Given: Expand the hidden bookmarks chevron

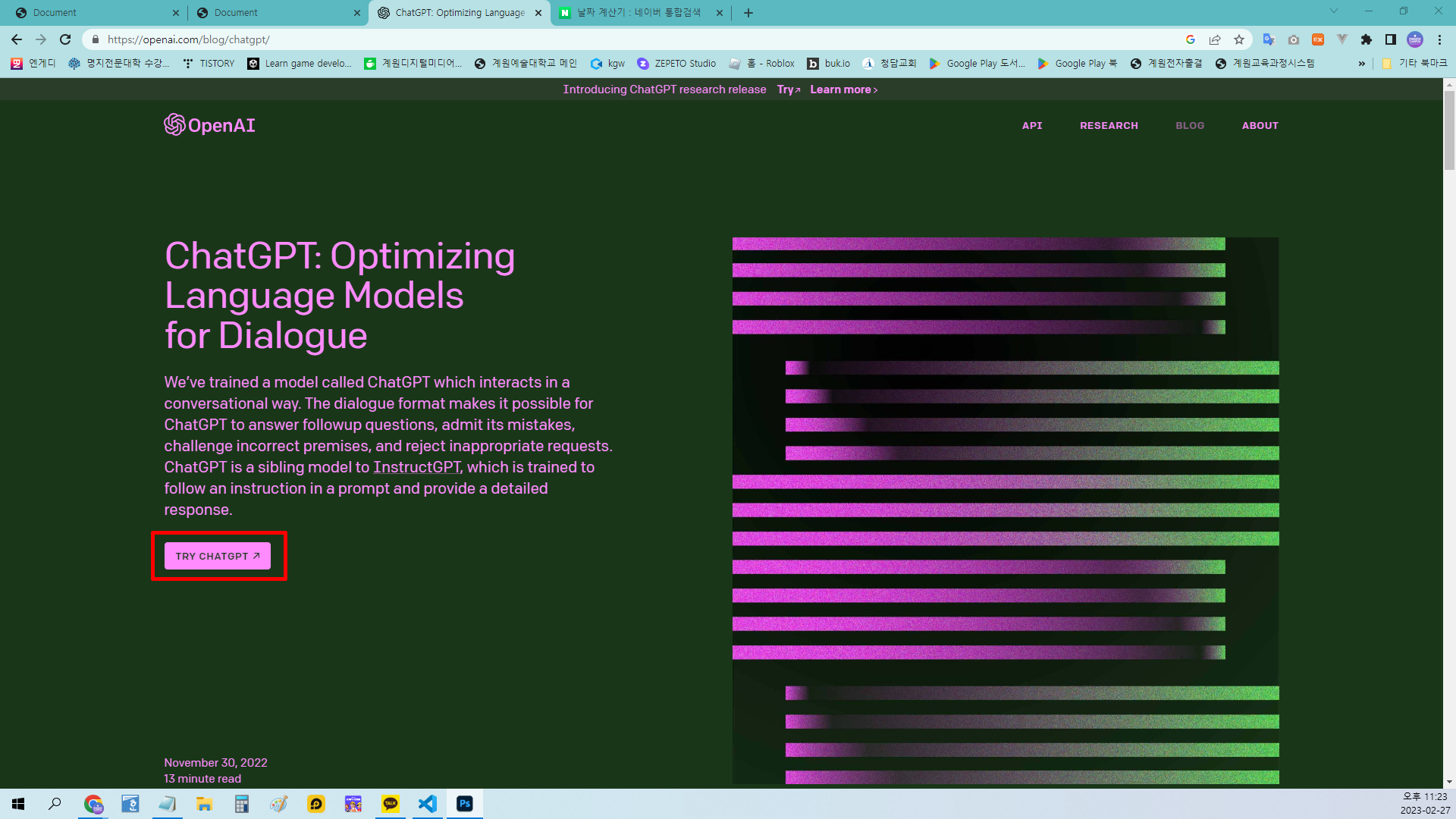Looking at the screenshot, I should 1362,64.
